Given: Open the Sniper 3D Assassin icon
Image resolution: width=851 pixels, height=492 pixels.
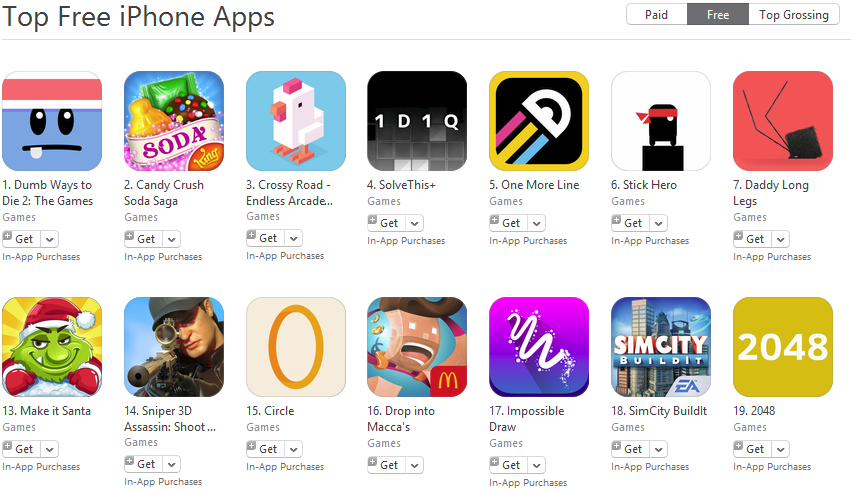Looking at the screenshot, I should click(174, 347).
